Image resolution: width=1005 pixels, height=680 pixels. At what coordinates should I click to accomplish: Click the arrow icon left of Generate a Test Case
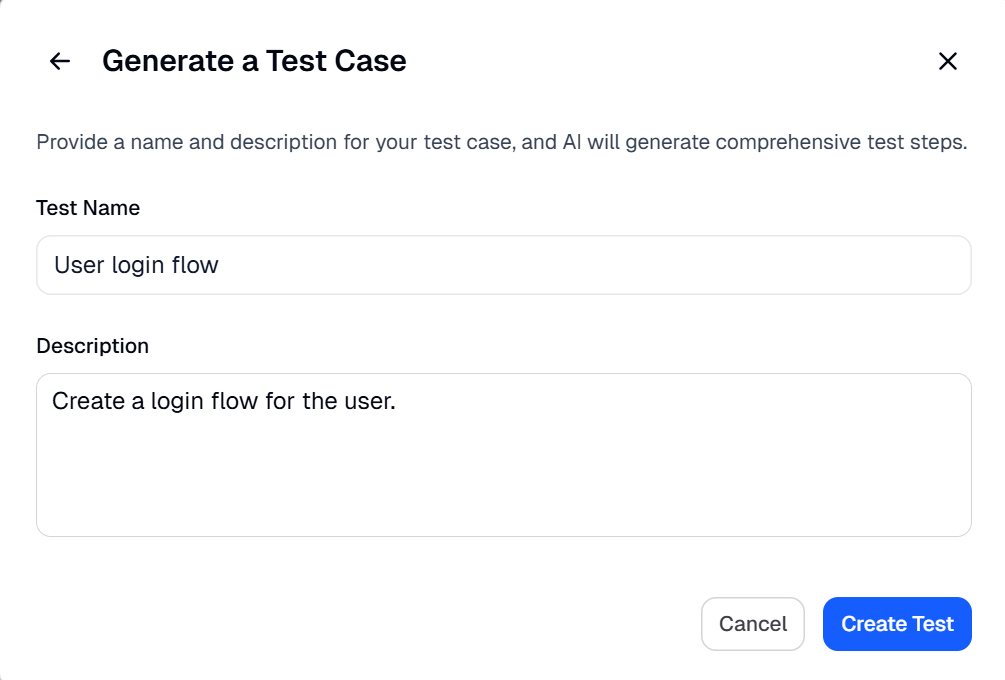(x=59, y=61)
